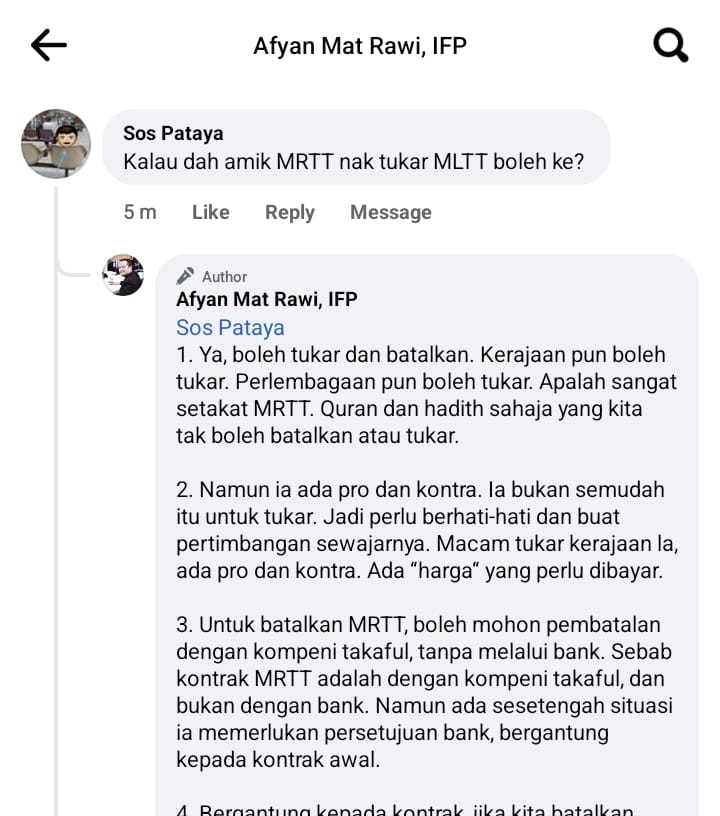
Task: Open the Afyan Mat Rawi, IFP author name in reply
Action: [x=267, y=299]
